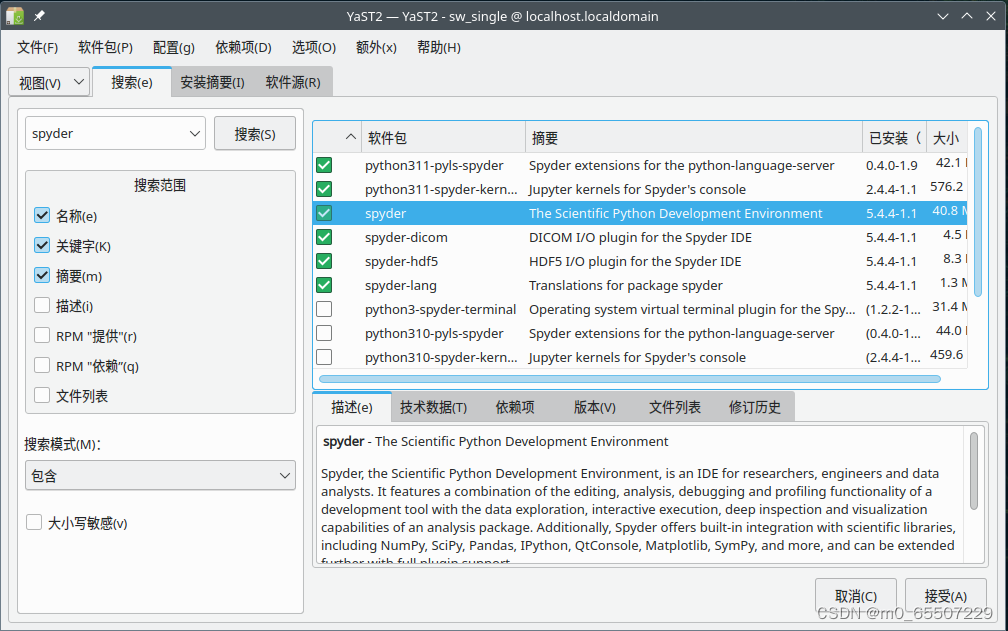Screen dimensions: 1008x631
Task: Show the 版本(V) details tab
Action: point(595,407)
